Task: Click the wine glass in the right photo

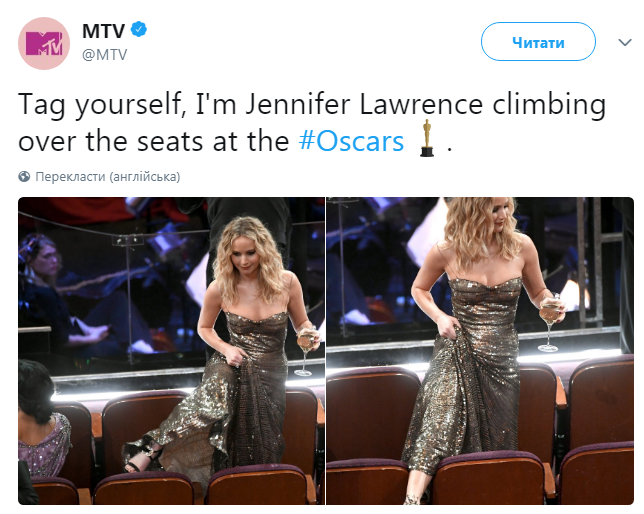Action: coord(550,323)
